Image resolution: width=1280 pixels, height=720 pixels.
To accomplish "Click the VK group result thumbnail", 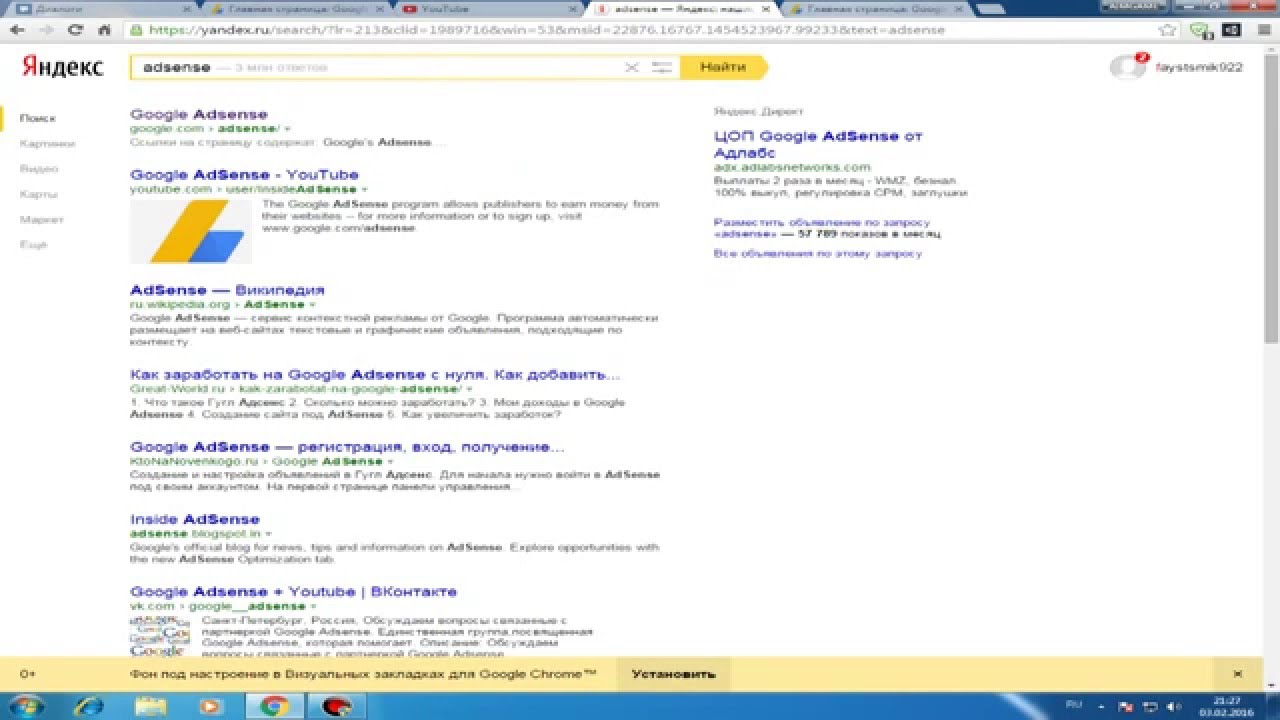I will click(159, 635).
